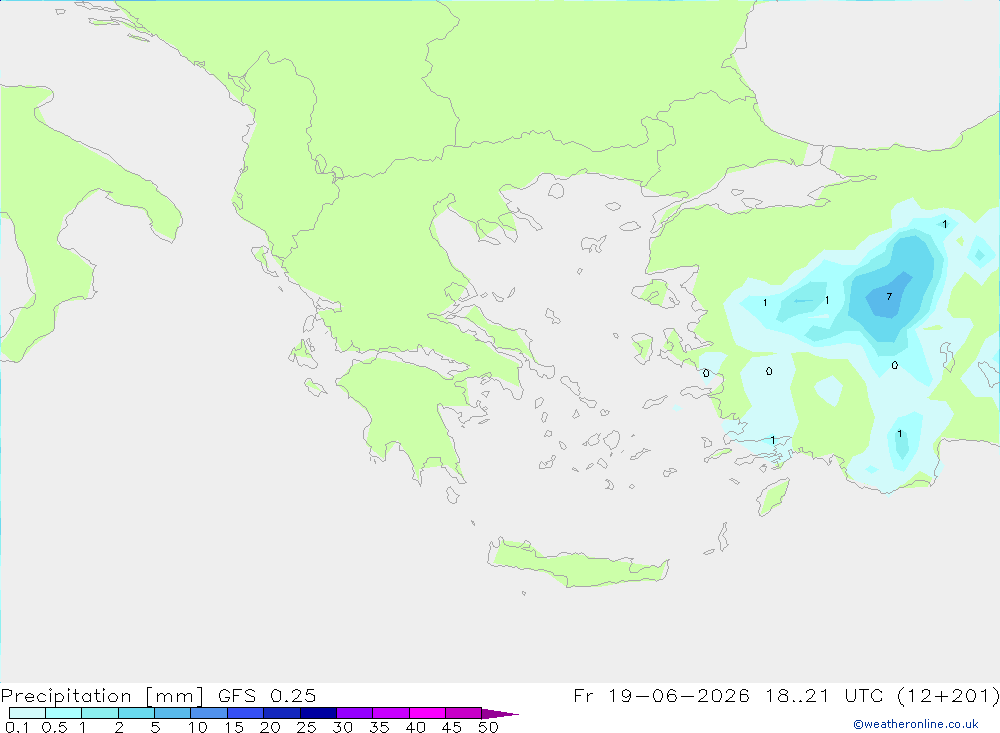Select the 10–15 mm legend color
The width and height of the screenshot is (1000, 733).
[x=209, y=713]
